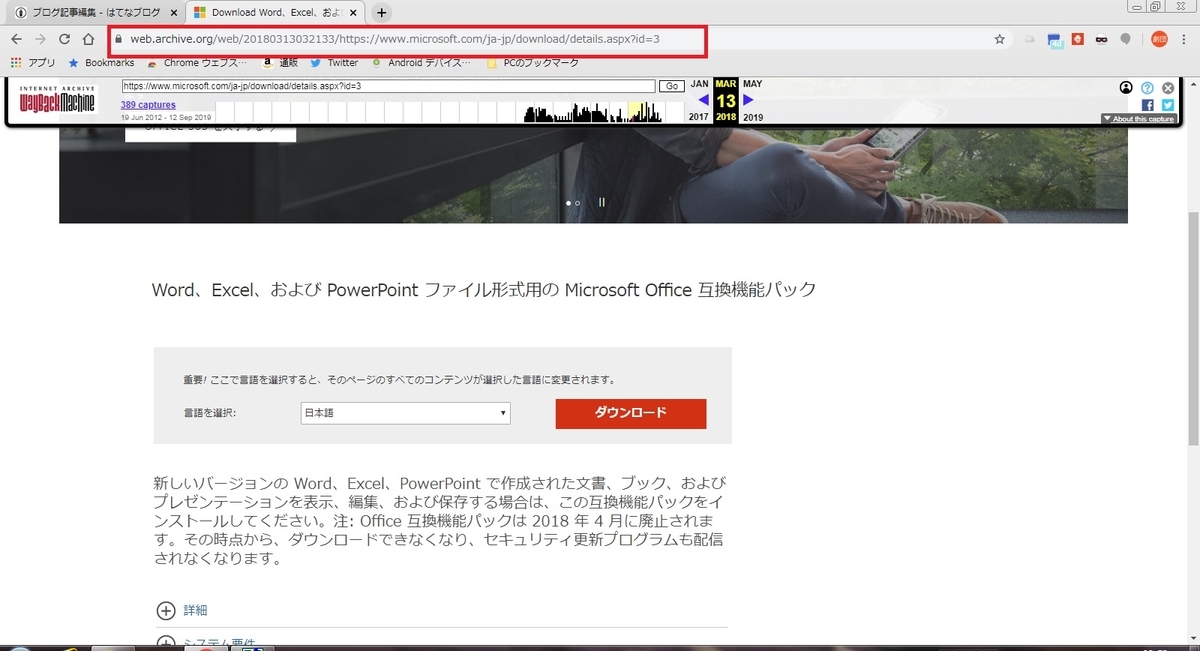Open the PCのブックマーク folder
This screenshot has height=651, width=1200.
coord(534,62)
